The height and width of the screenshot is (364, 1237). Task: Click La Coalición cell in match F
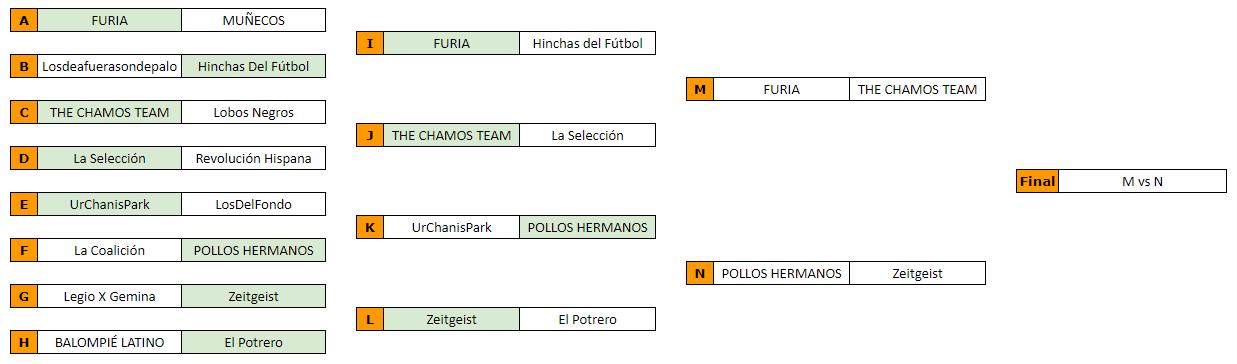pos(110,250)
